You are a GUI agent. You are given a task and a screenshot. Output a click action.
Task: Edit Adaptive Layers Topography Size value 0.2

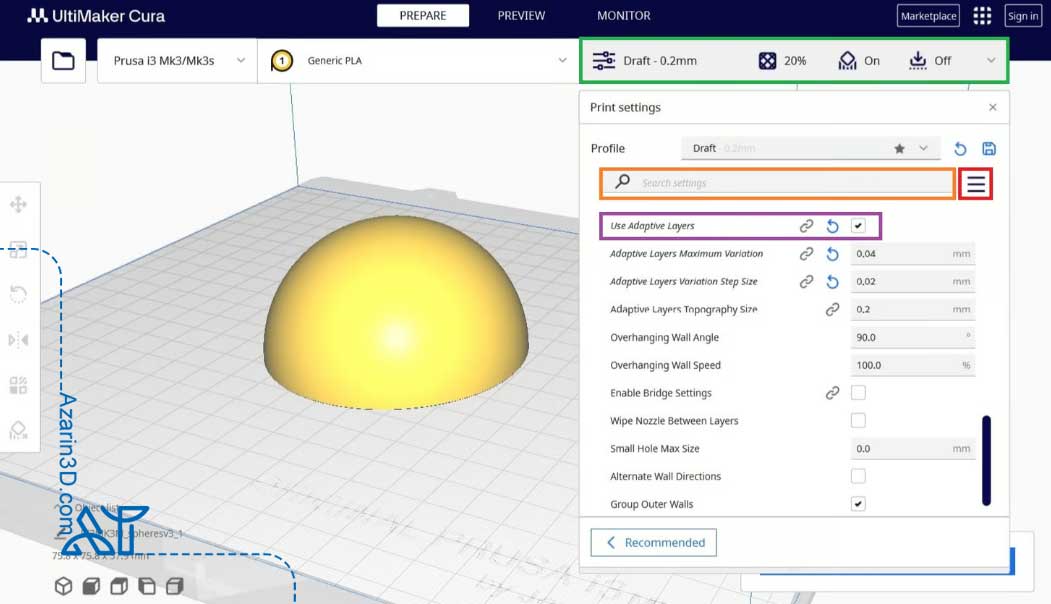pyautogui.click(x=912, y=310)
